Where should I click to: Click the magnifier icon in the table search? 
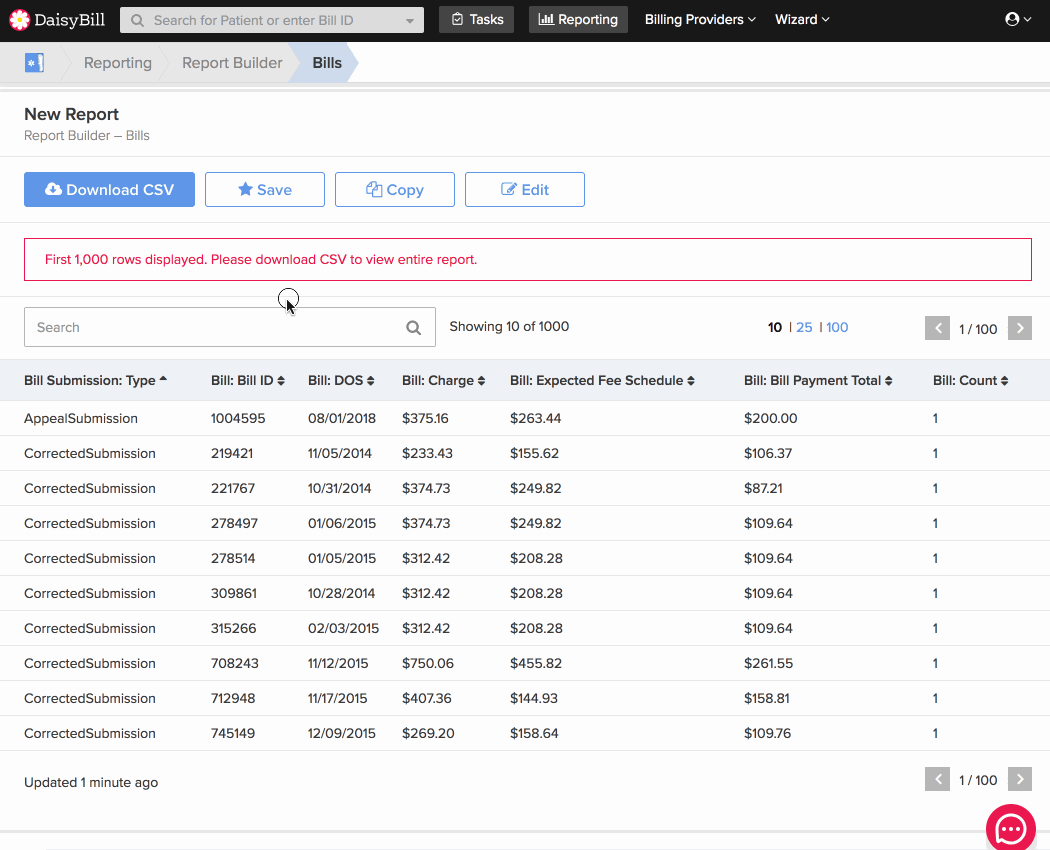pos(414,327)
